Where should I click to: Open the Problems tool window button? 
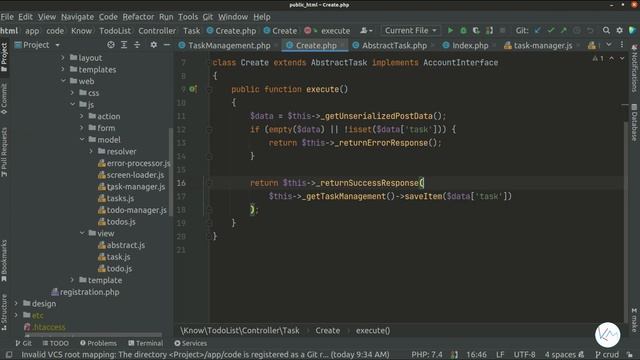(x=98, y=343)
